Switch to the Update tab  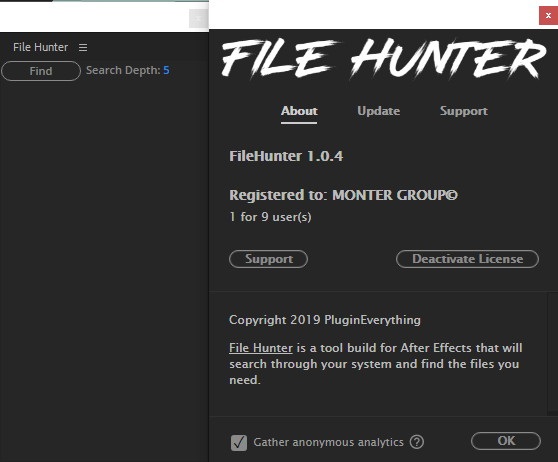click(378, 111)
